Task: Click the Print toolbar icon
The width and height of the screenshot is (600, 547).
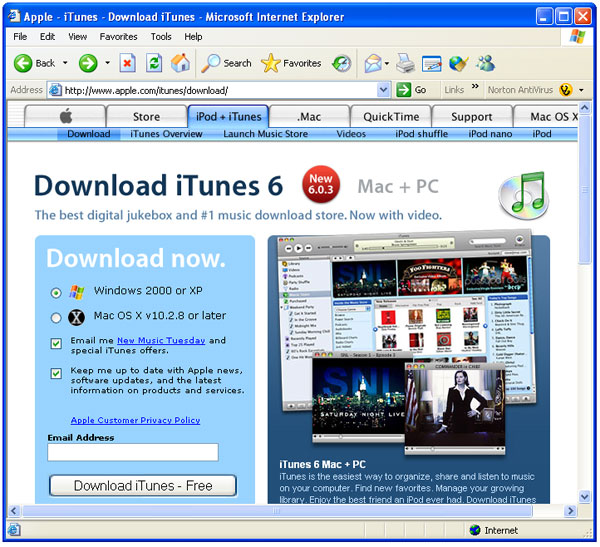Action: pos(405,63)
